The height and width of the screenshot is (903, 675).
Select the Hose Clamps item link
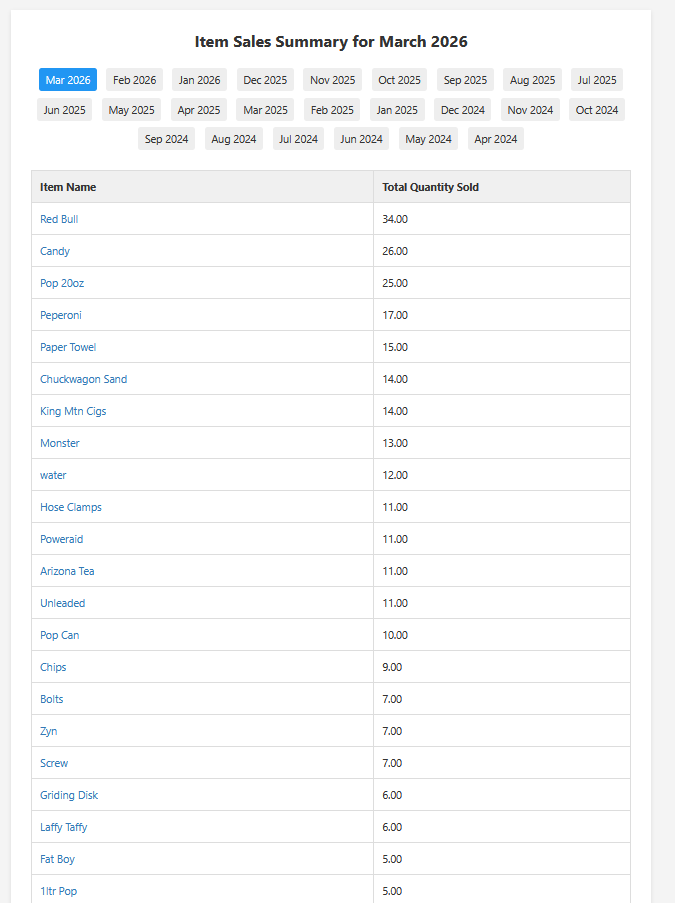[x=71, y=507]
